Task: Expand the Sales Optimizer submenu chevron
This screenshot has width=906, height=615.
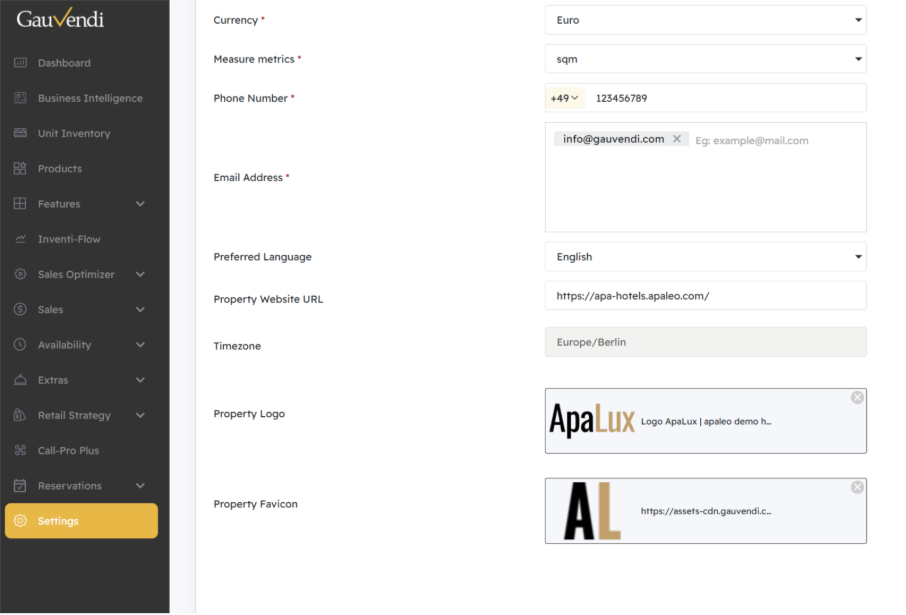Action: click(x=140, y=274)
